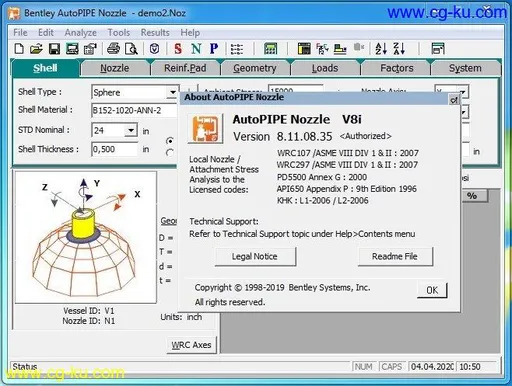Switch to the Reinf.Pad tab
Viewport: 512px width, 386px height.
click(x=185, y=68)
